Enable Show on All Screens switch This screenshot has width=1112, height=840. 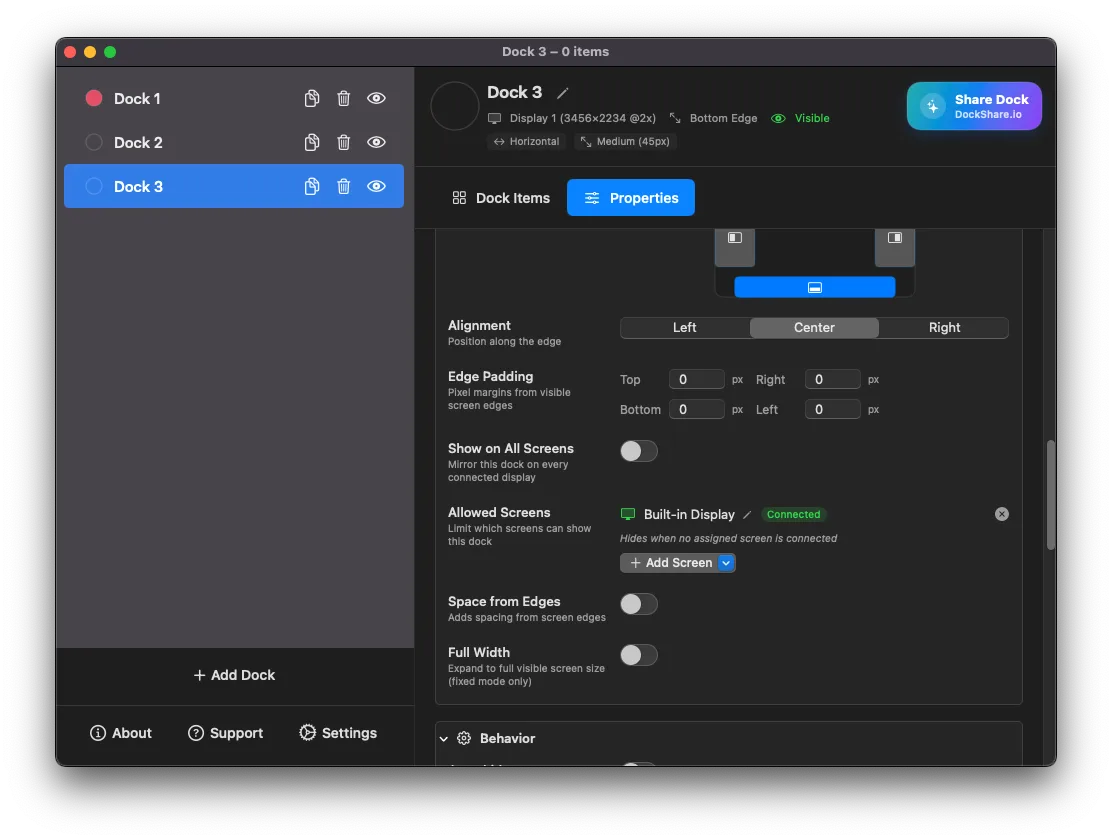coord(639,451)
